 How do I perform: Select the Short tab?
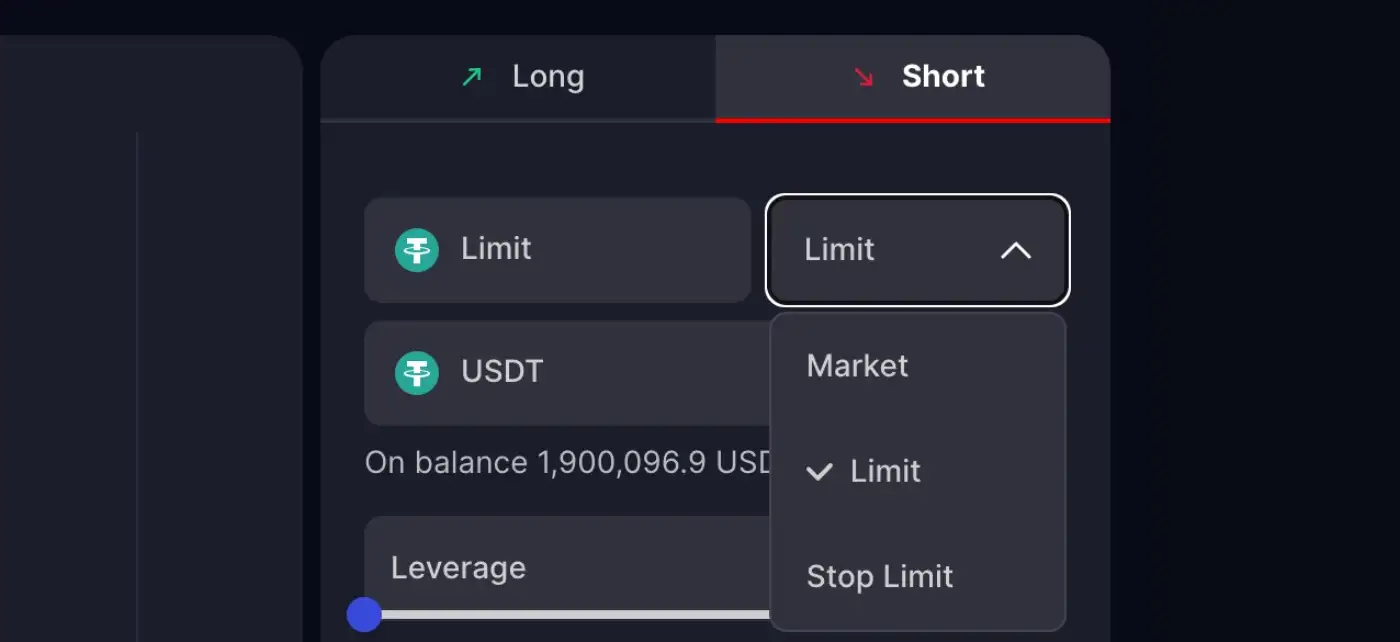click(x=912, y=78)
